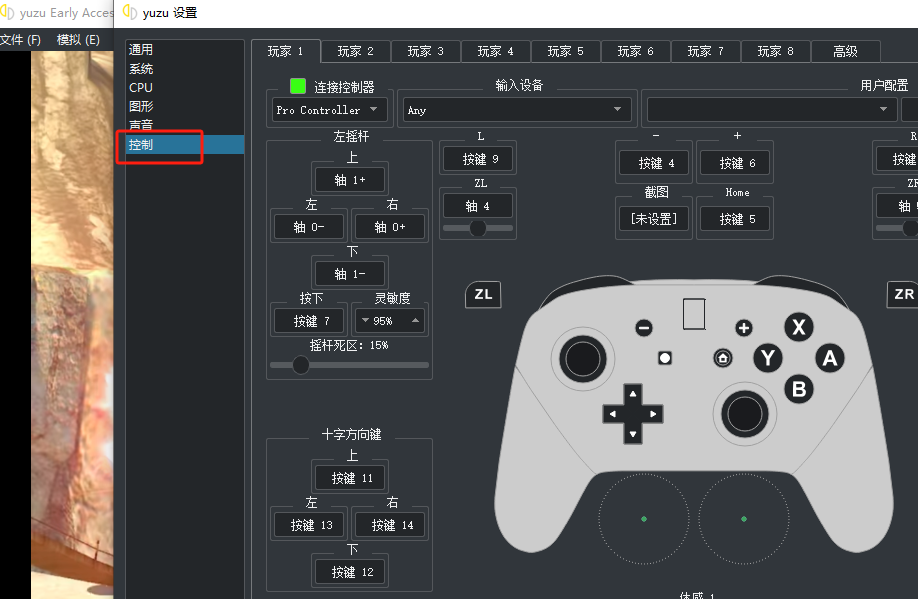The height and width of the screenshot is (599, 918).
Task: Open the Pro Controller type dropdown
Action: 330,110
